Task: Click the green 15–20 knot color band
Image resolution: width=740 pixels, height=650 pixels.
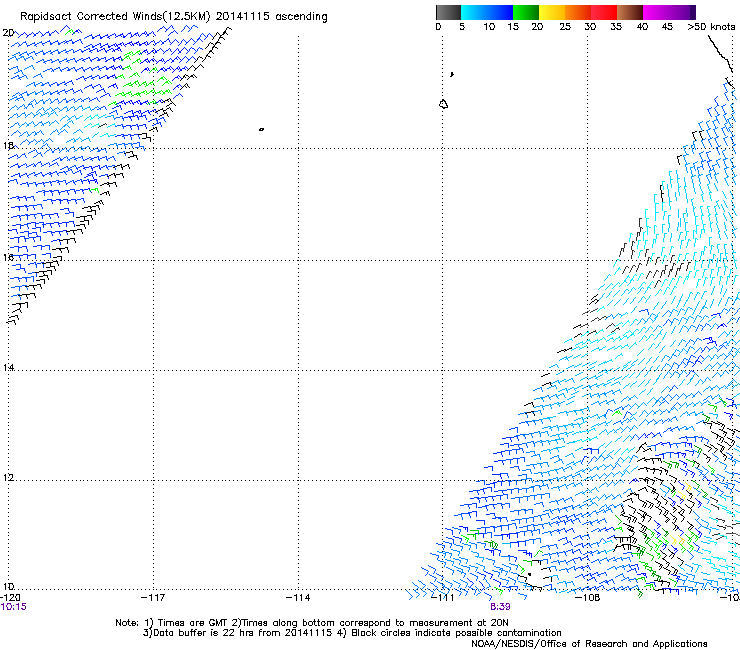Action: point(526,12)
